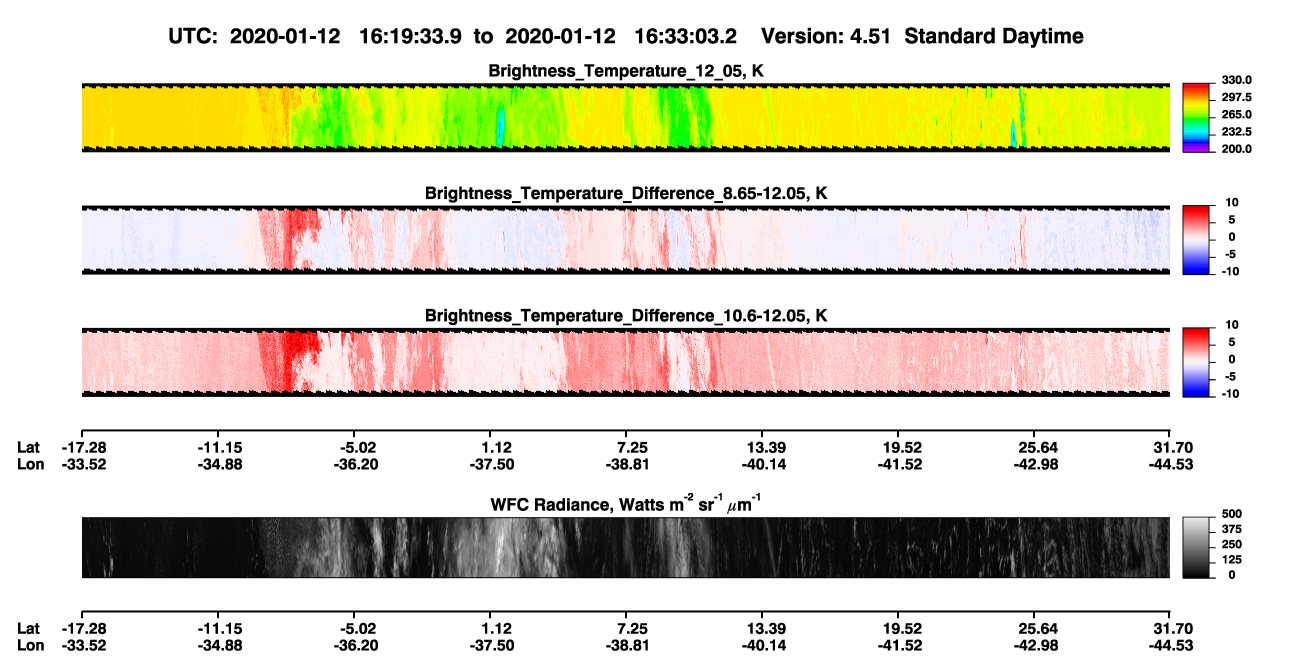Click longitude '-34.88' under the WFC Radiance panel

(222, 646)
